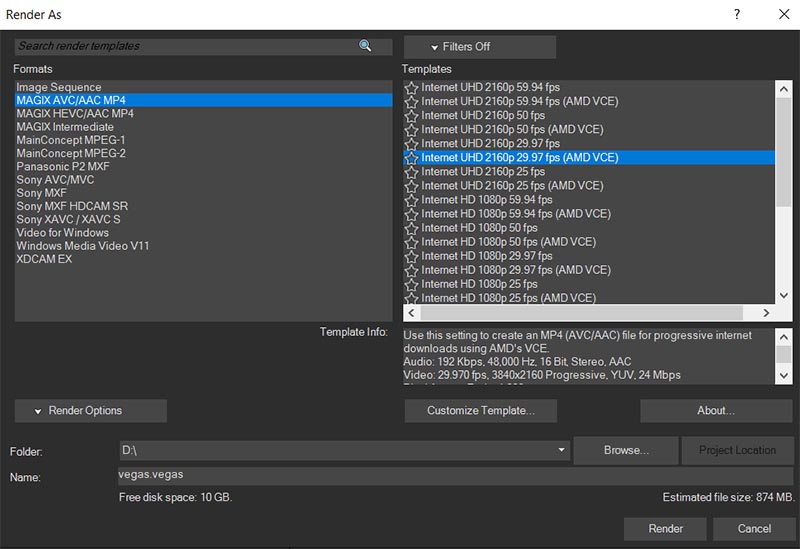Star the UHD 2160p 25 fps (AMD VCE) template
800x549 pixels.
[411, 186]
